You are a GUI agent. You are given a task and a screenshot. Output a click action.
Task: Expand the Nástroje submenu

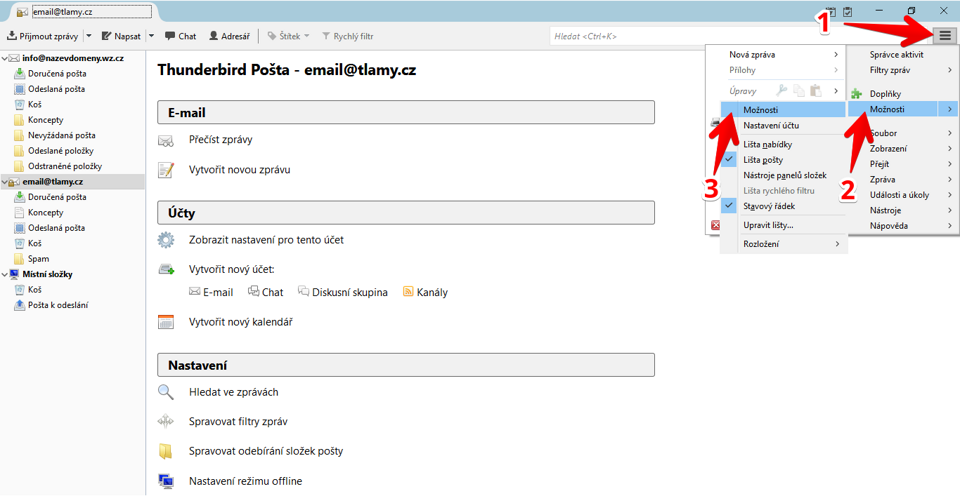pyautogui.click(x=902, y=210)
